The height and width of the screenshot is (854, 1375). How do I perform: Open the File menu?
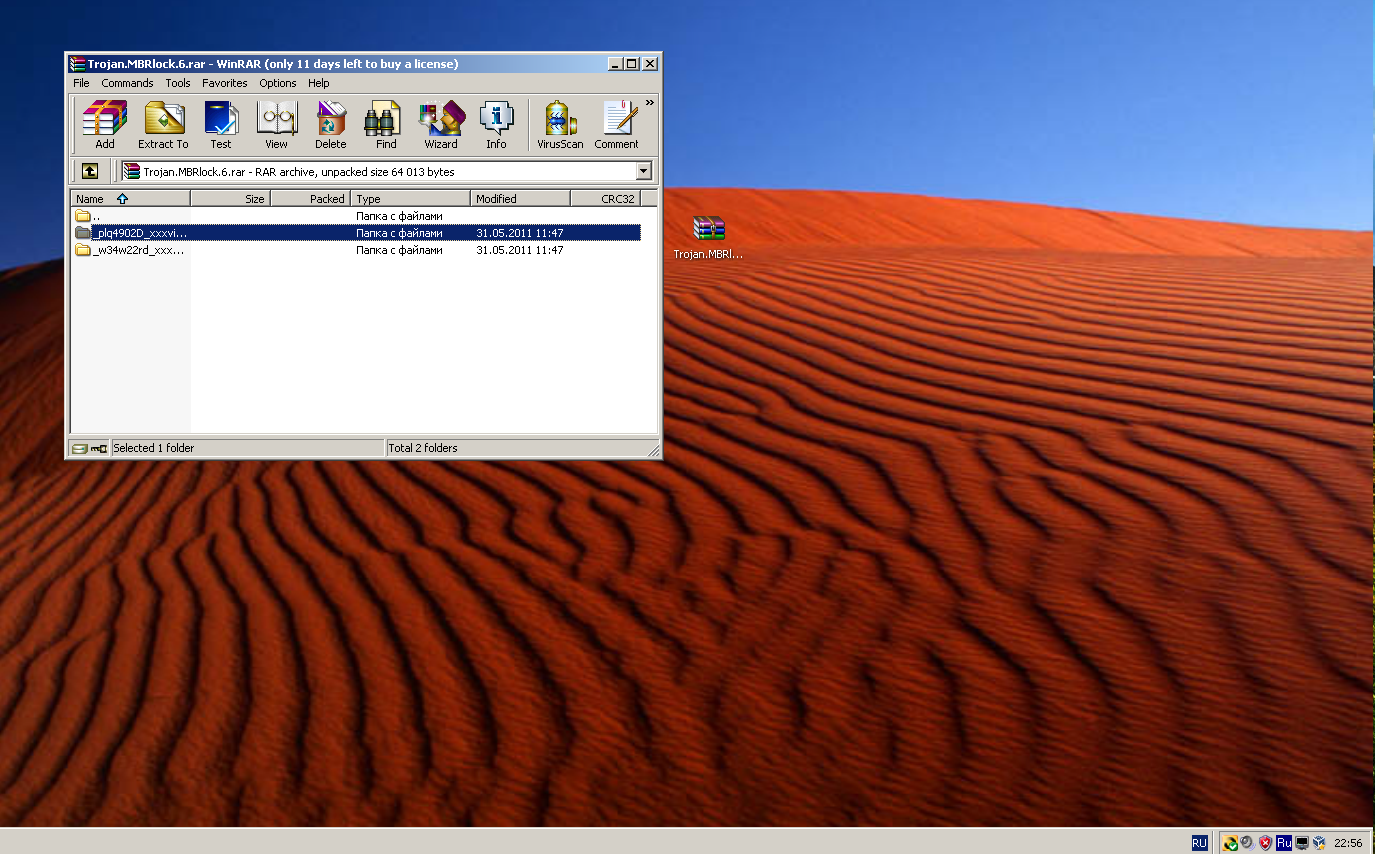(x=81, y=83)
